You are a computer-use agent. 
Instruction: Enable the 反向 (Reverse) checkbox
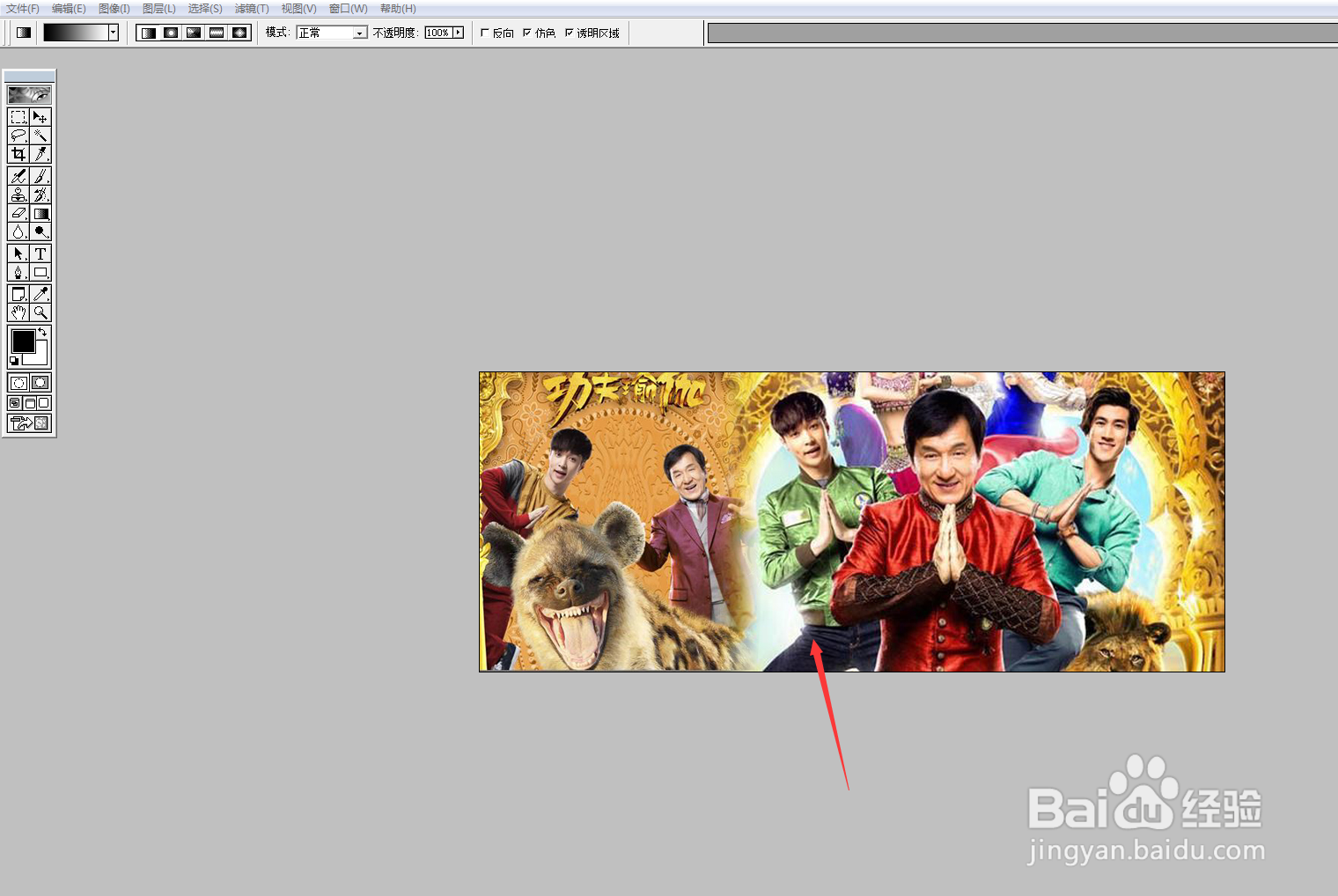click(x=484, y=33)
